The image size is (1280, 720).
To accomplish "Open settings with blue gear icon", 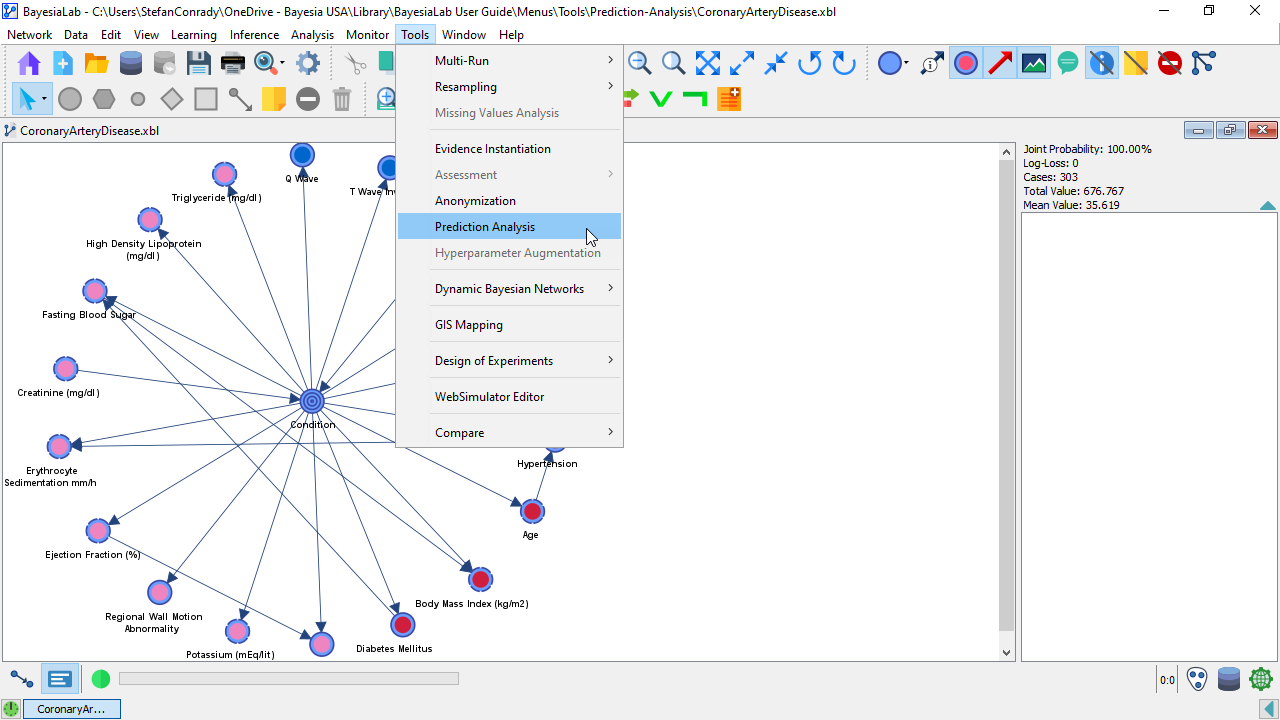I will click(308, 64).
